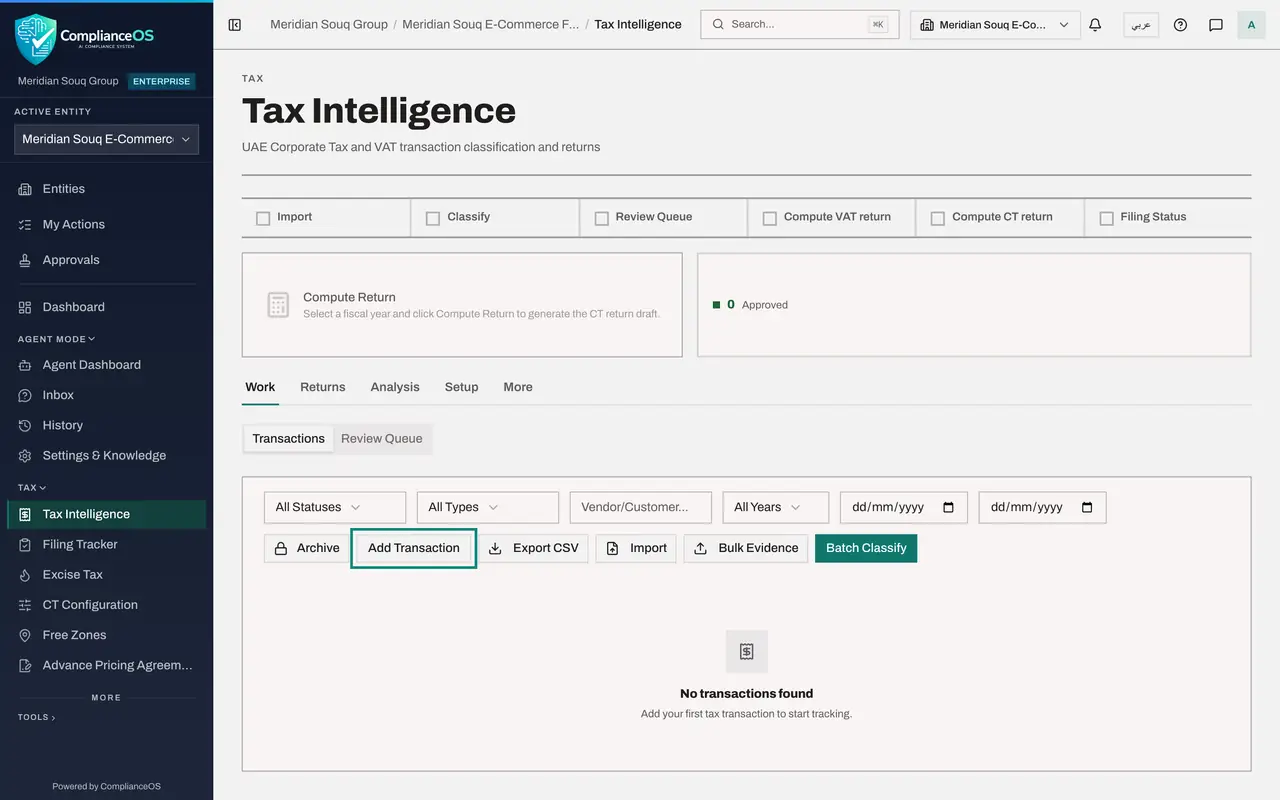Expand the More sidebar section

tap(106, 697)
